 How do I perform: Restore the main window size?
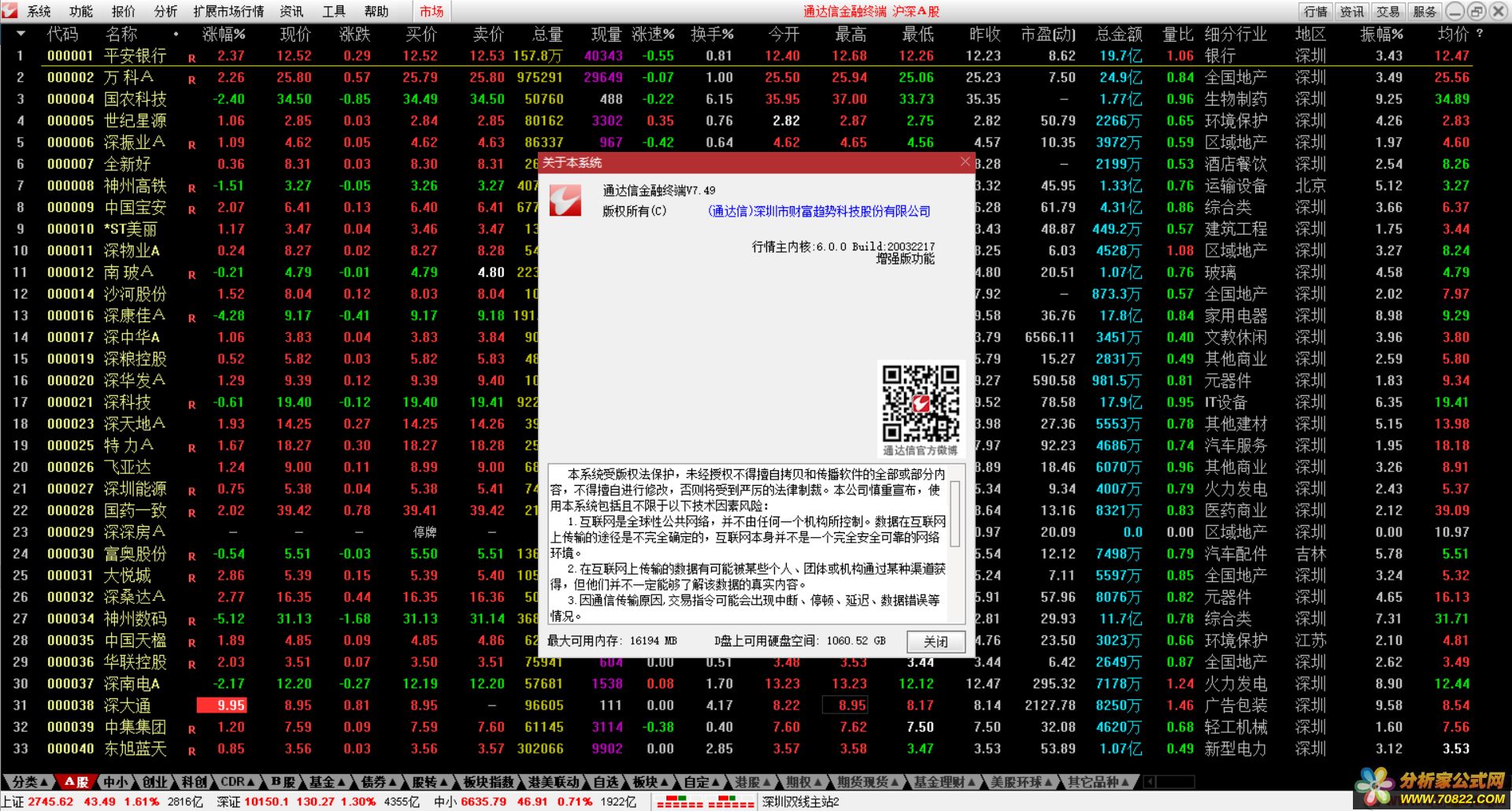click(x=1477, y=11)
